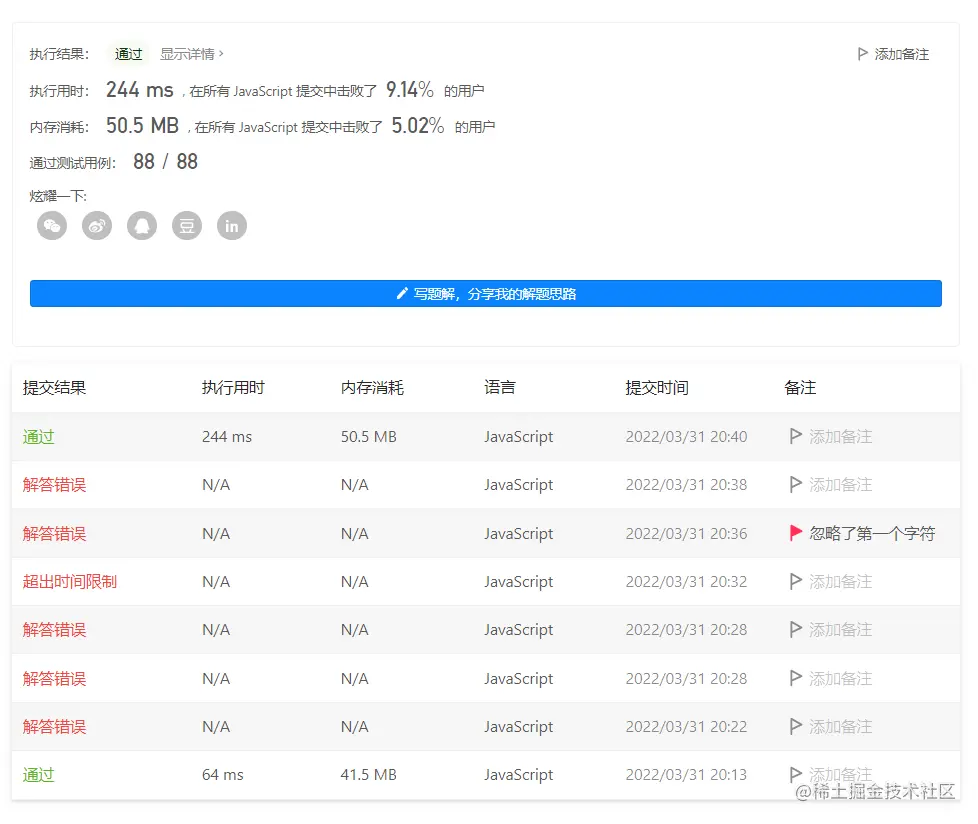Click 提交时间 column header

(x=657, y=387)
